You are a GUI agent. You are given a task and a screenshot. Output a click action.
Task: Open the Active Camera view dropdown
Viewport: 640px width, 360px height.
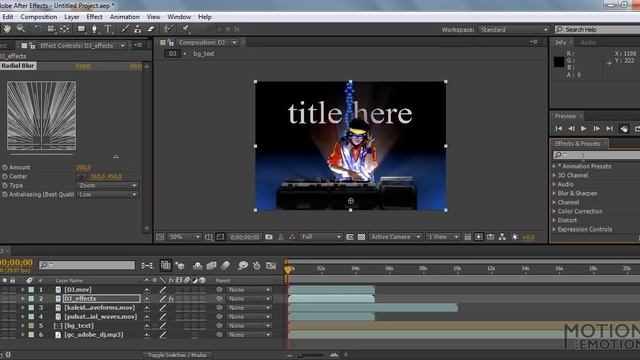(x=395, y=237)
